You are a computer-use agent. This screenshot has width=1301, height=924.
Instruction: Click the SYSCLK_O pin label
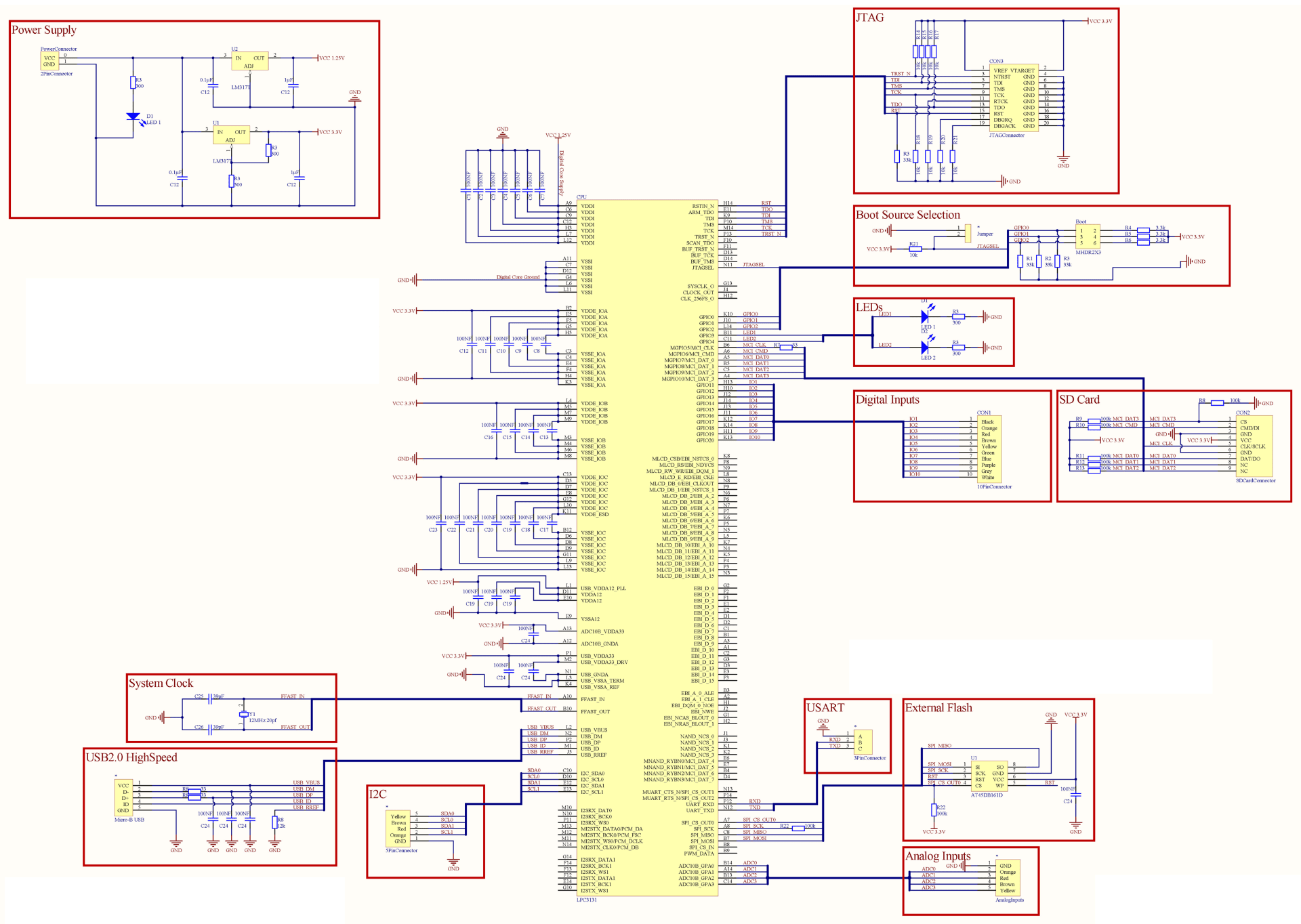tap(701, 287)
